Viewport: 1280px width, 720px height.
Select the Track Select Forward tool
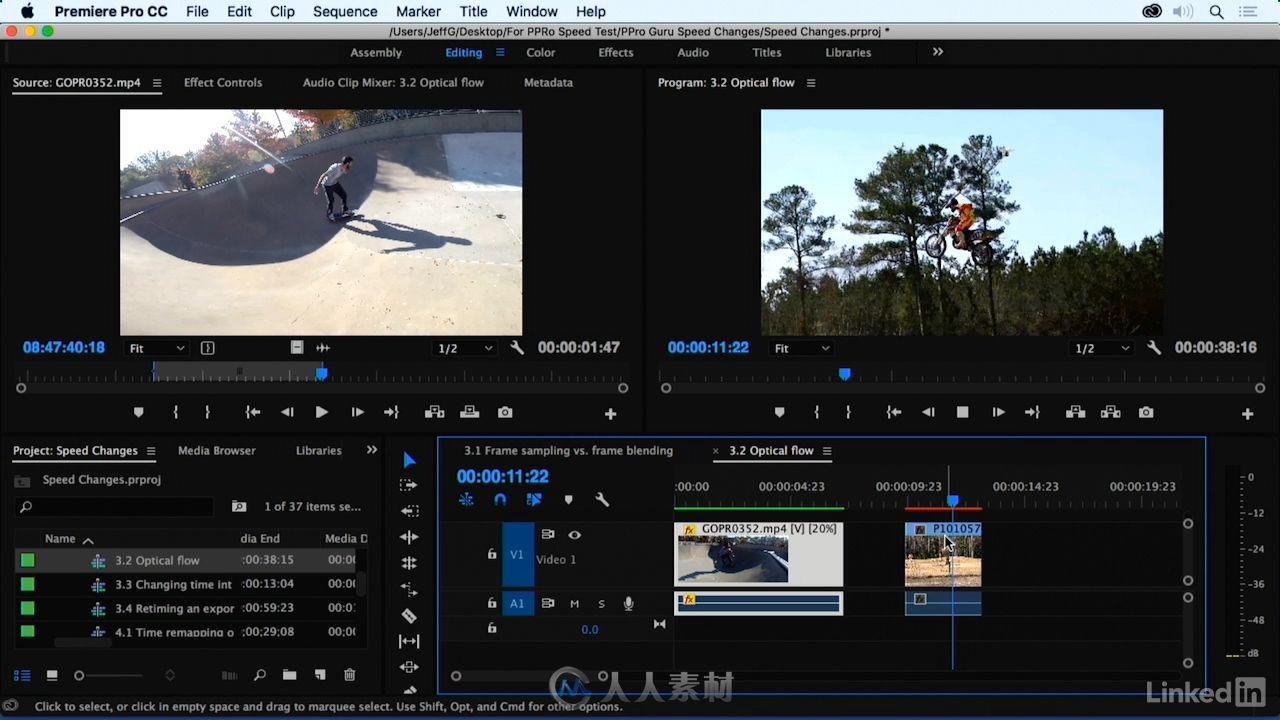[x=409, y=485]
